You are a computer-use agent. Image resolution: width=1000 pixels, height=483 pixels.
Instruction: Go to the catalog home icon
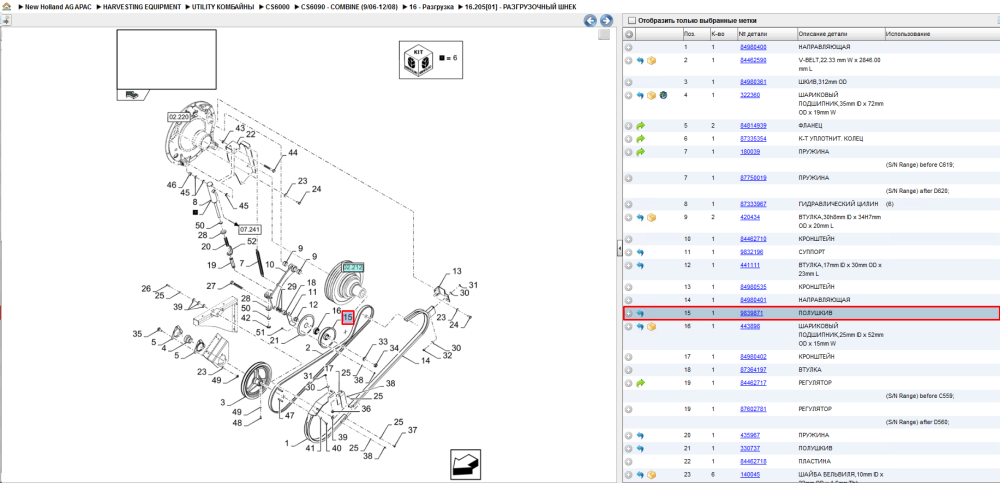pyautogui.click(x=6, y=7)
